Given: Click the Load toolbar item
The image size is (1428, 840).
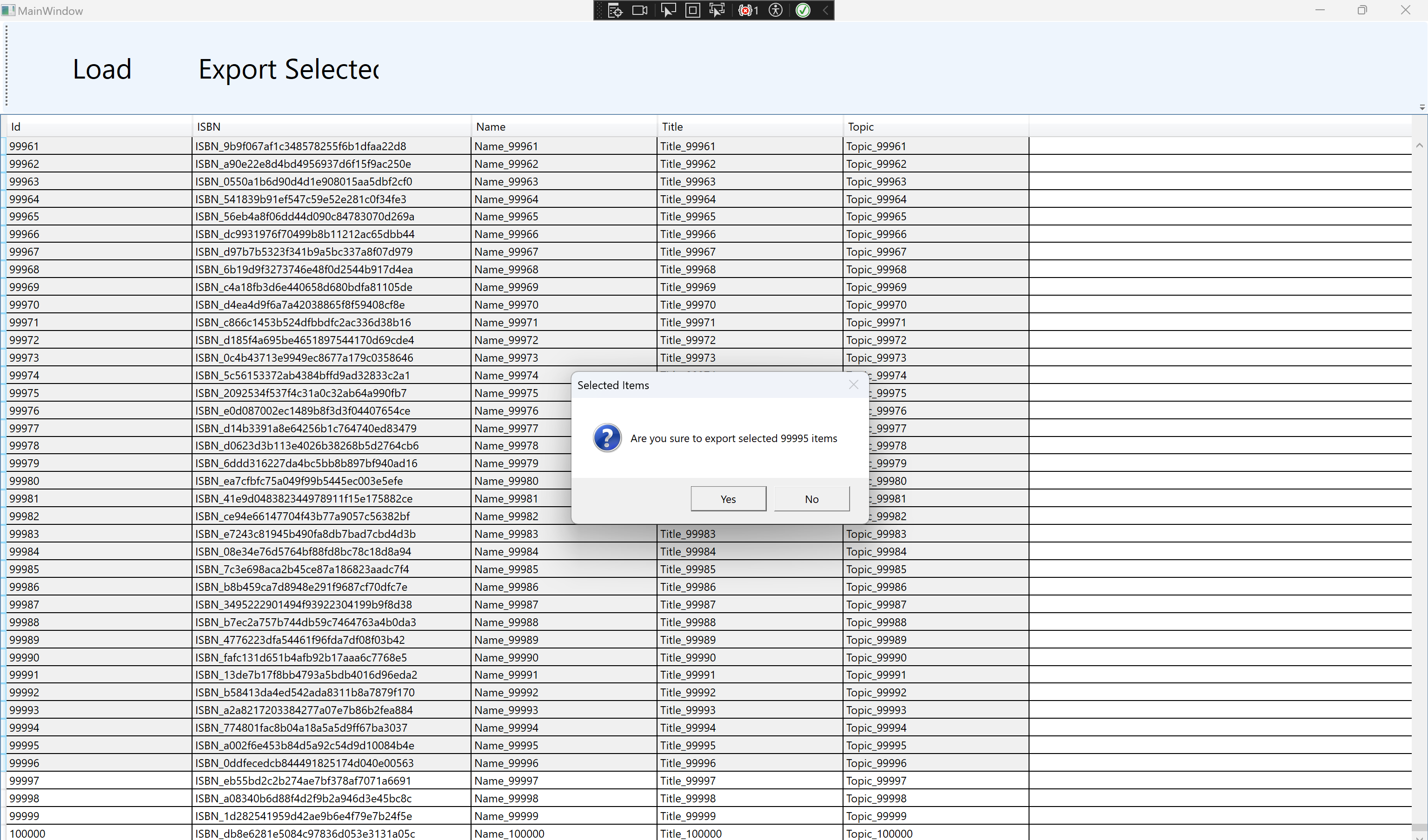Looking at the screenshot, I should coord(102,69).
